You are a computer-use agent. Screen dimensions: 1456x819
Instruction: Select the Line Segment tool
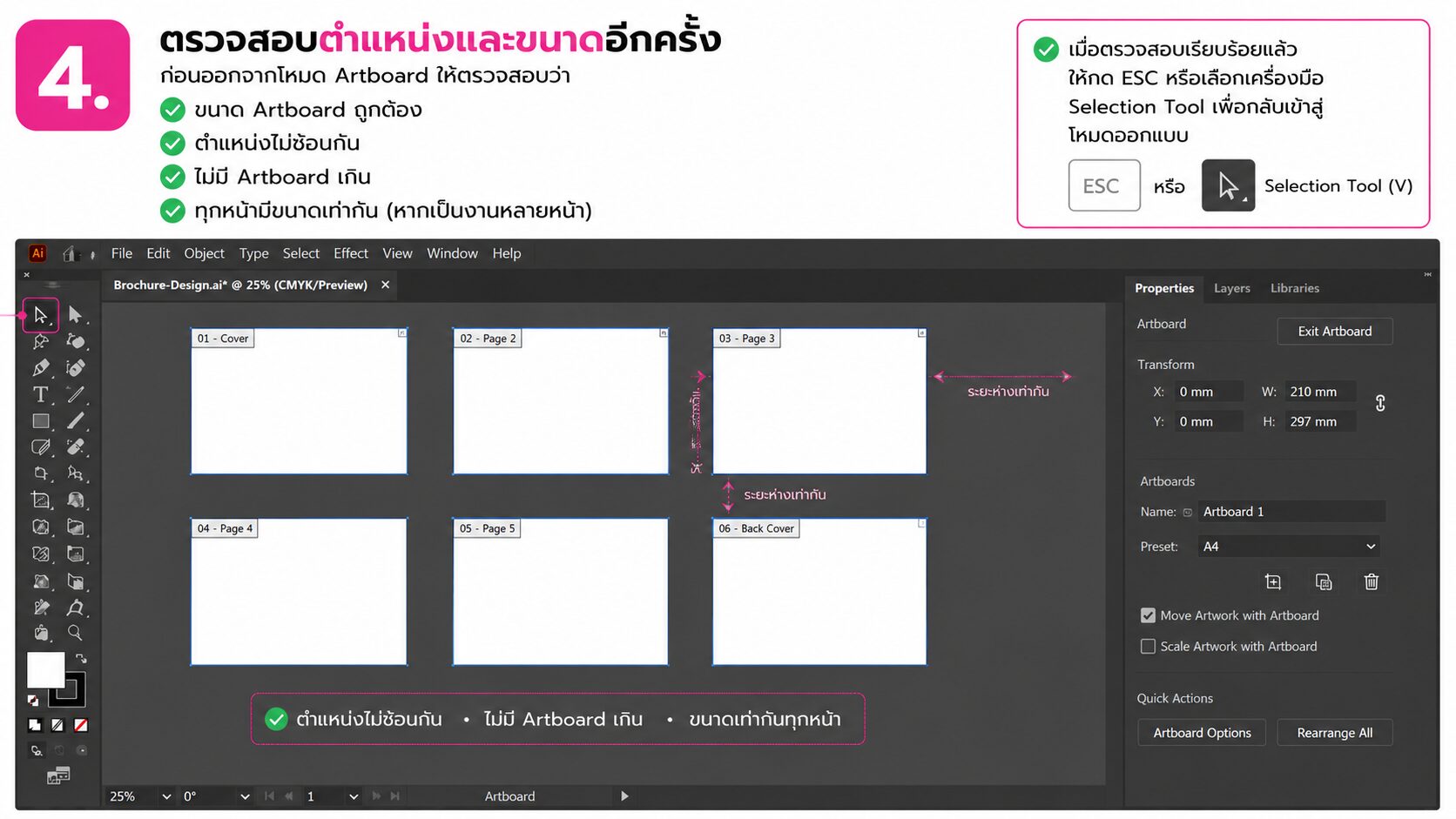(76, 394)
